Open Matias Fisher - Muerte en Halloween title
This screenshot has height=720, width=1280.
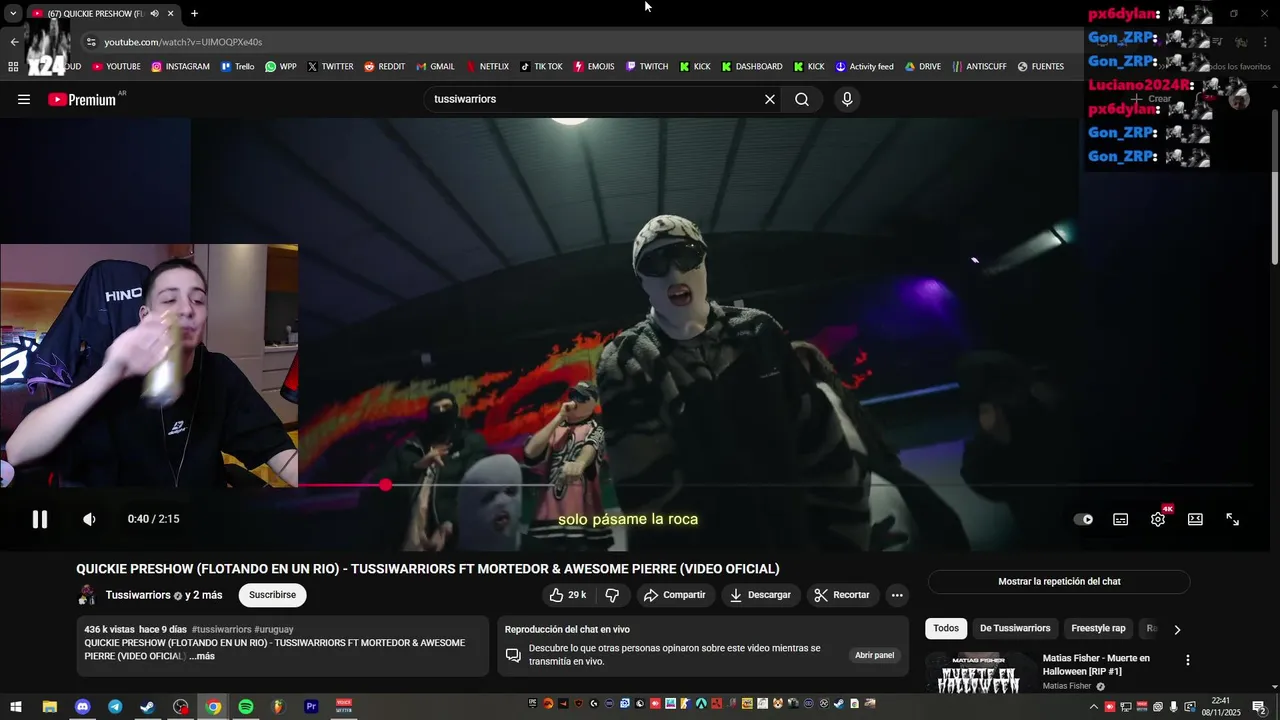1096,665
